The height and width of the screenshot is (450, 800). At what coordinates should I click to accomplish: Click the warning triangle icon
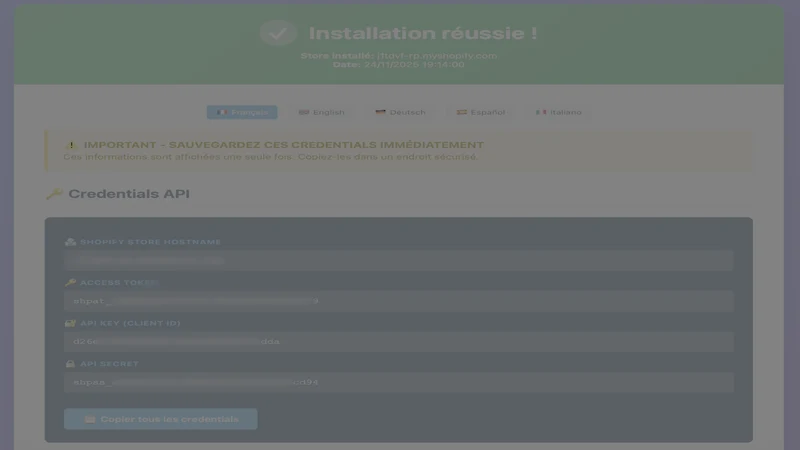tap(71, 145)
